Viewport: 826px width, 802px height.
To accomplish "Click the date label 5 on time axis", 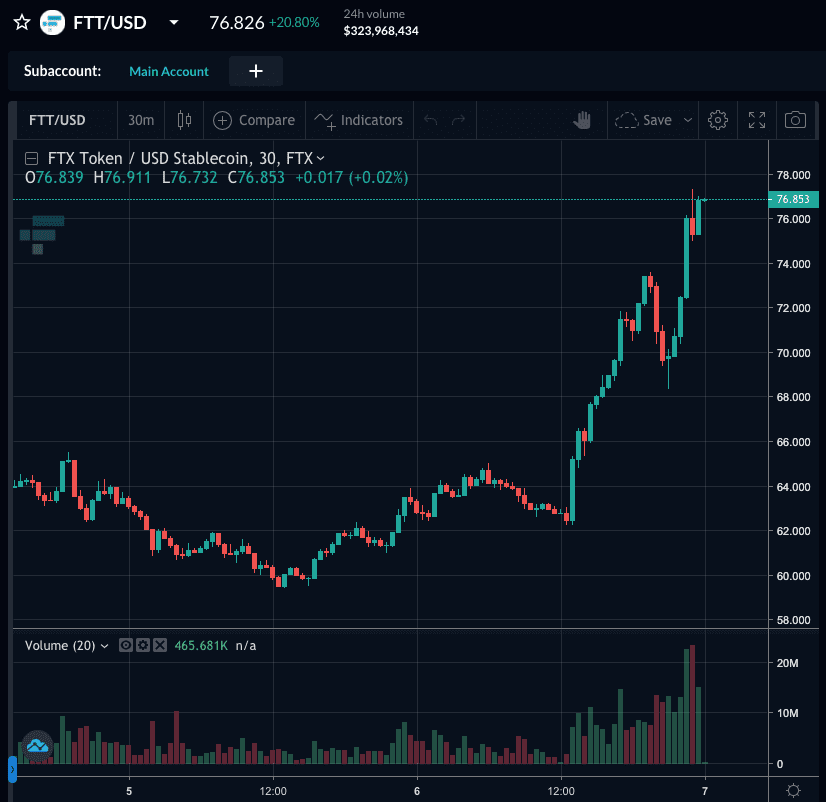I will (x=129, y=791).
